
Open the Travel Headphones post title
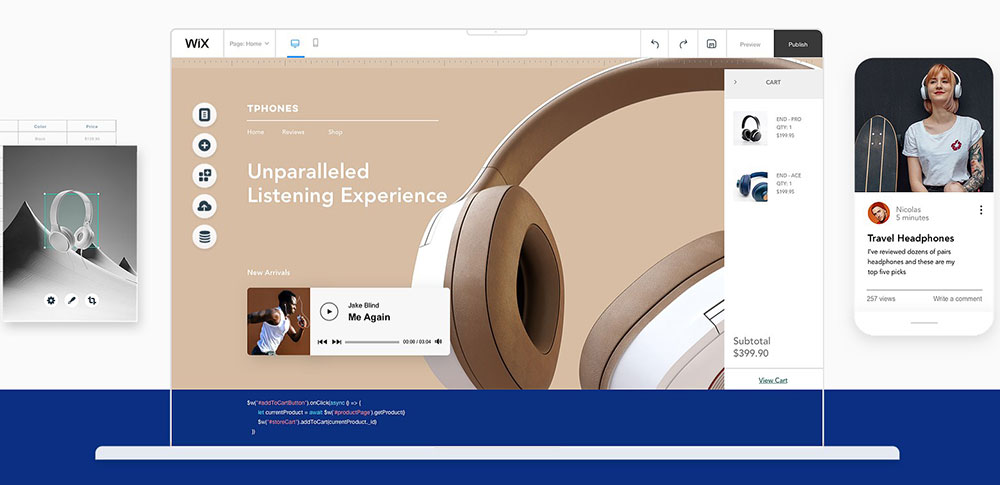click(911, 238)
